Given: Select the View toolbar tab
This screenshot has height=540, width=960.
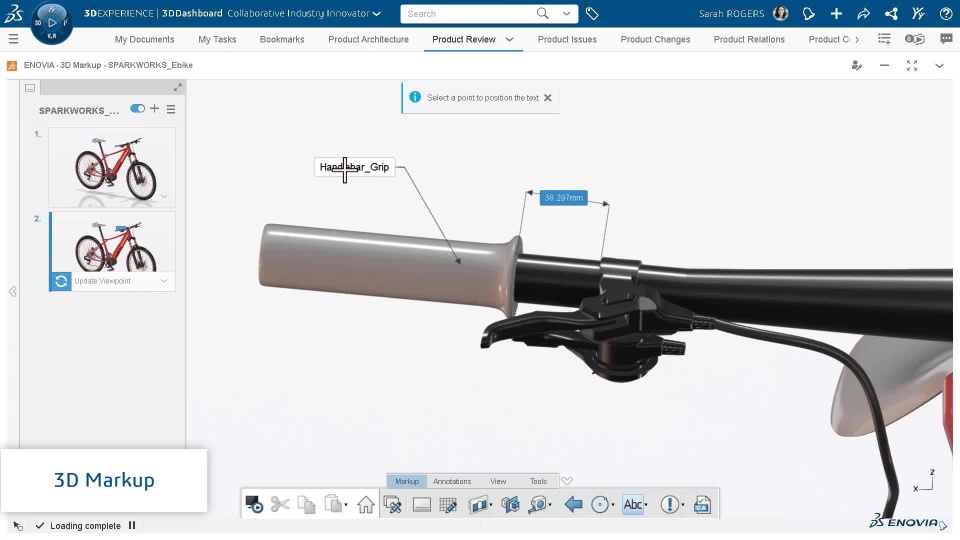Looking at the screenshot, I should tap(498, 481).
